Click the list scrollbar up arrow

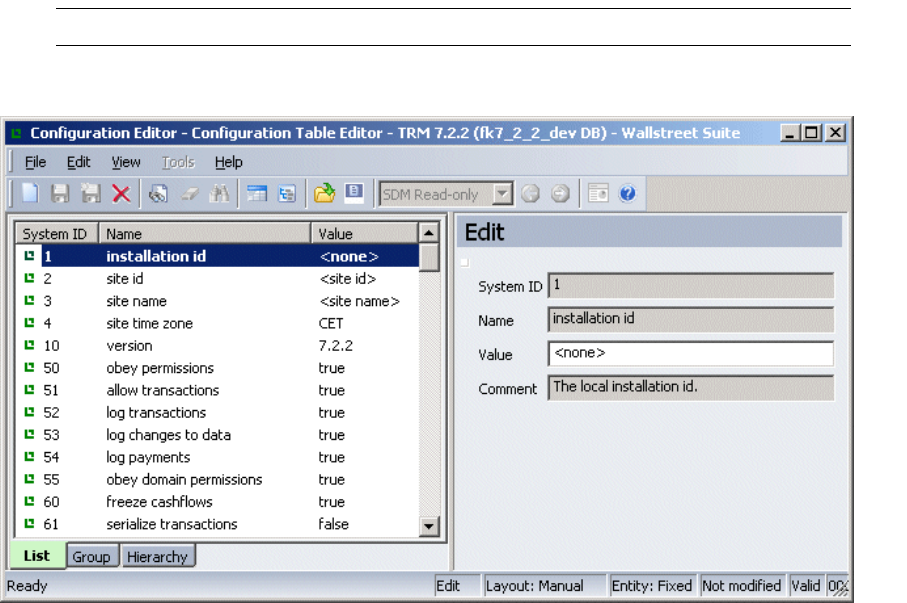pos(429,233)
